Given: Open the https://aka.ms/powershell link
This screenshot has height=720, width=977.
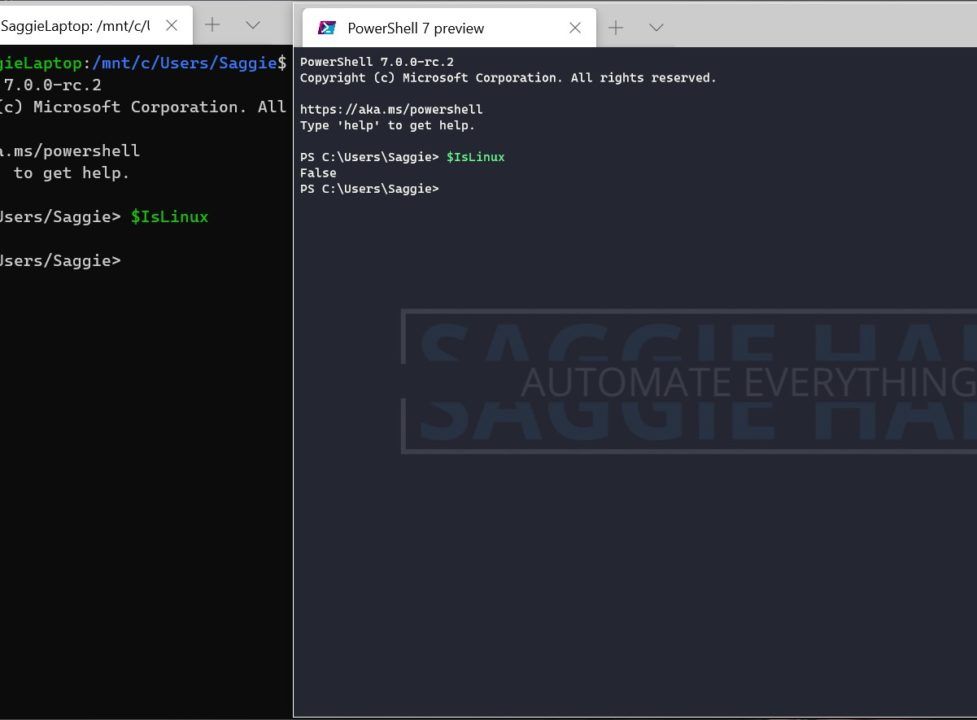Looking at the screenshot, I should click(391, 109).
